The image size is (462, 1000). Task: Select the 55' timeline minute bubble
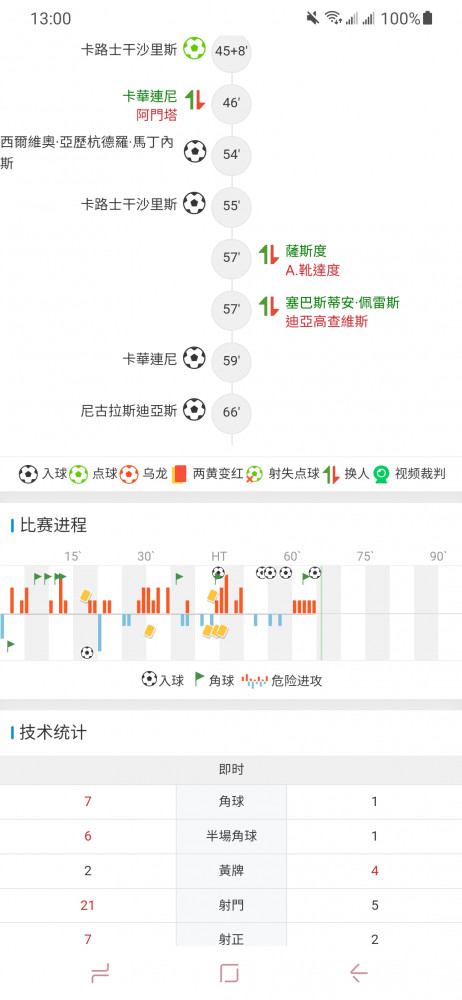tap(231, 206)
